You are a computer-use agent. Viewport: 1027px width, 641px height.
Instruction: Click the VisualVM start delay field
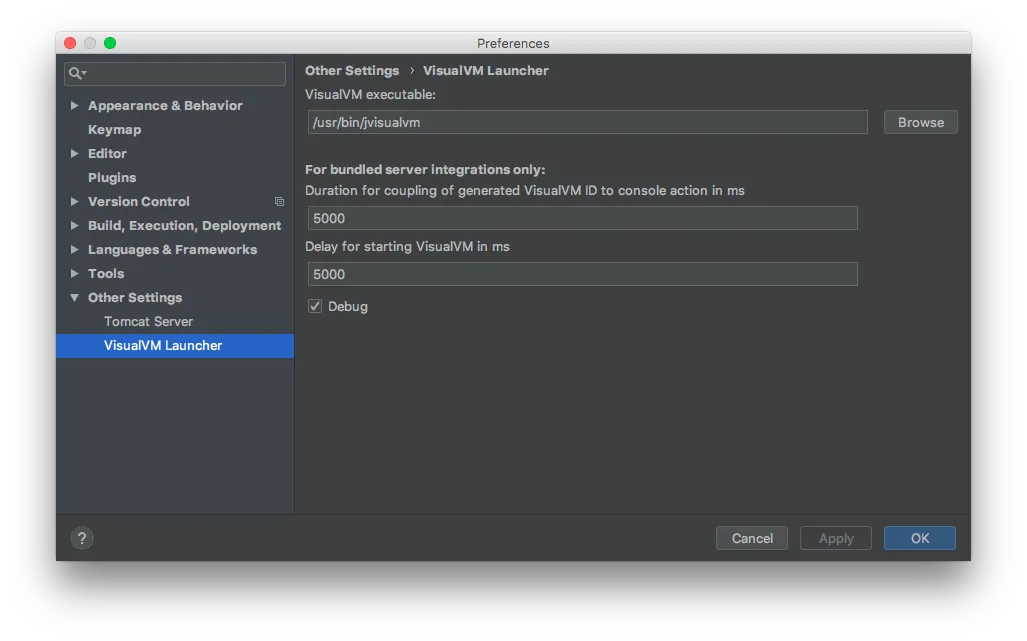tap(582, 274)
